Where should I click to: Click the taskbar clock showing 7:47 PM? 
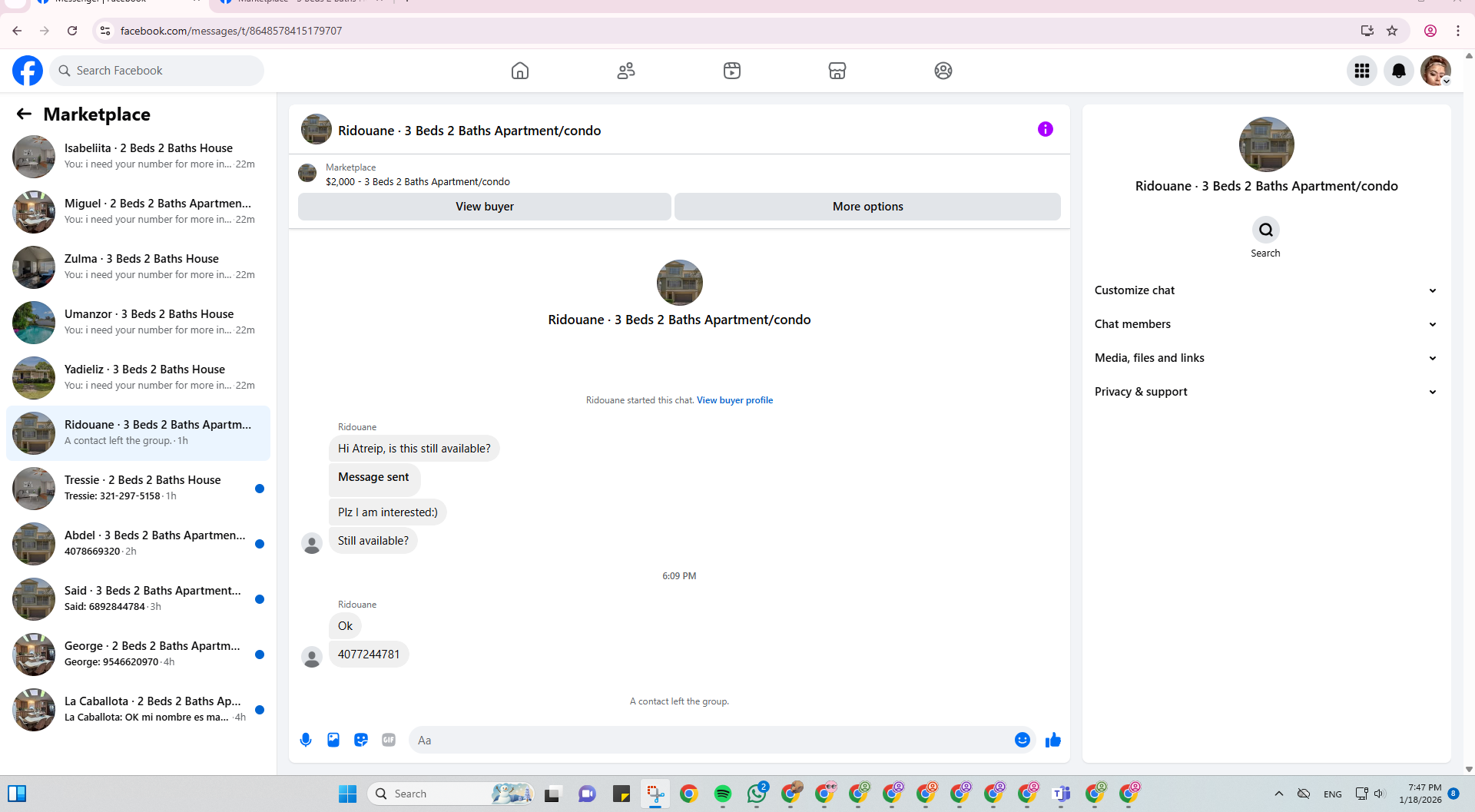click(x=1420, y=794)
